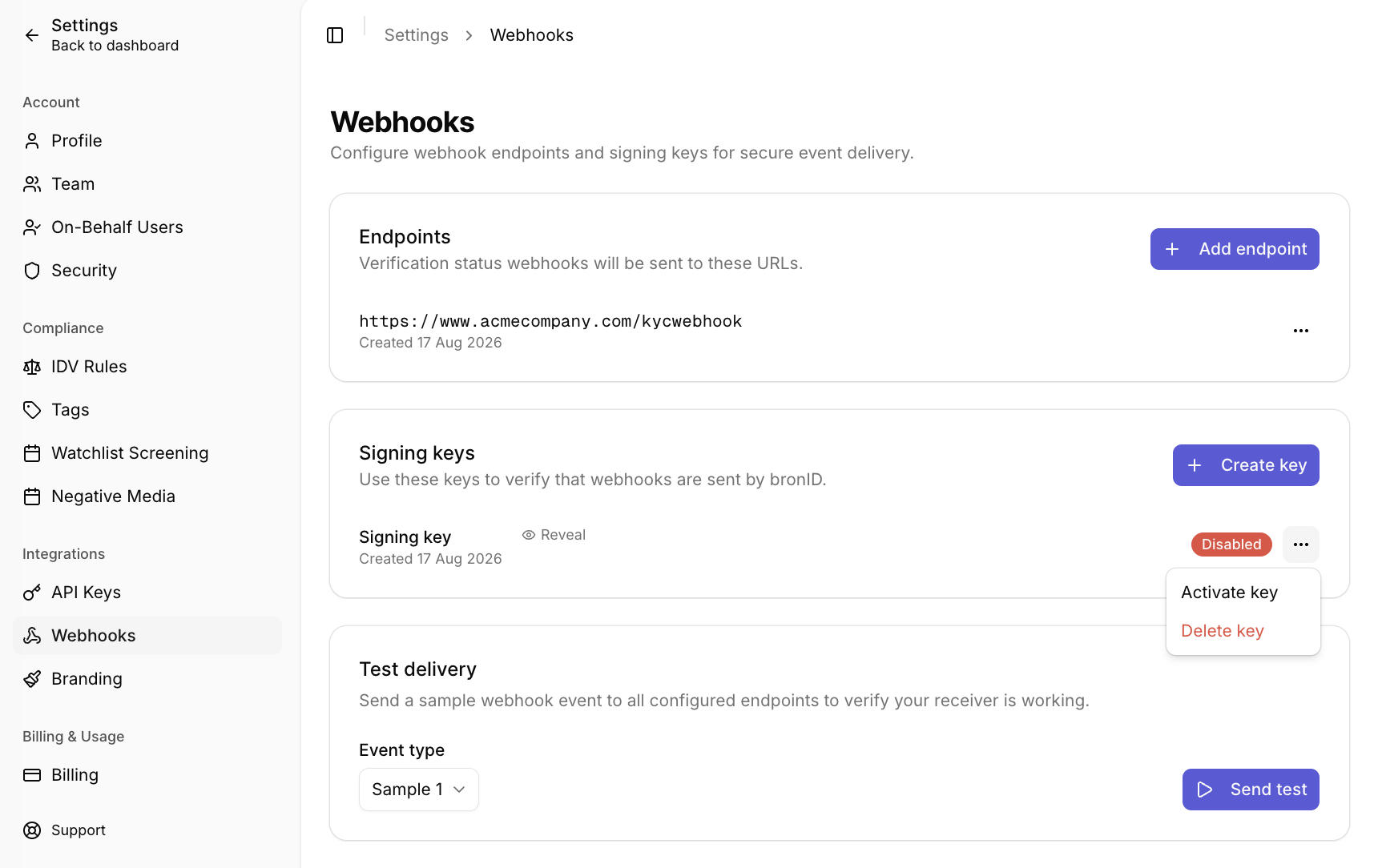1378x868 pixels.
Task: Send a test webhook event
Action: tap(1251, 790)
